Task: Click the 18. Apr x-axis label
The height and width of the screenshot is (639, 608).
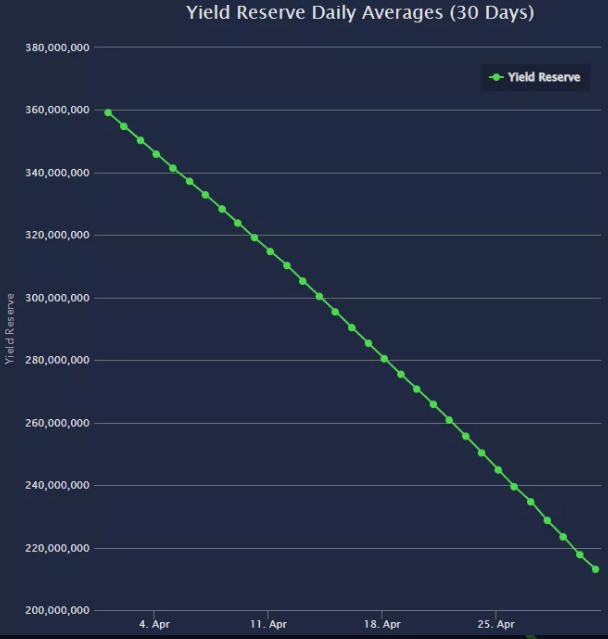Action: coord(383,625)
